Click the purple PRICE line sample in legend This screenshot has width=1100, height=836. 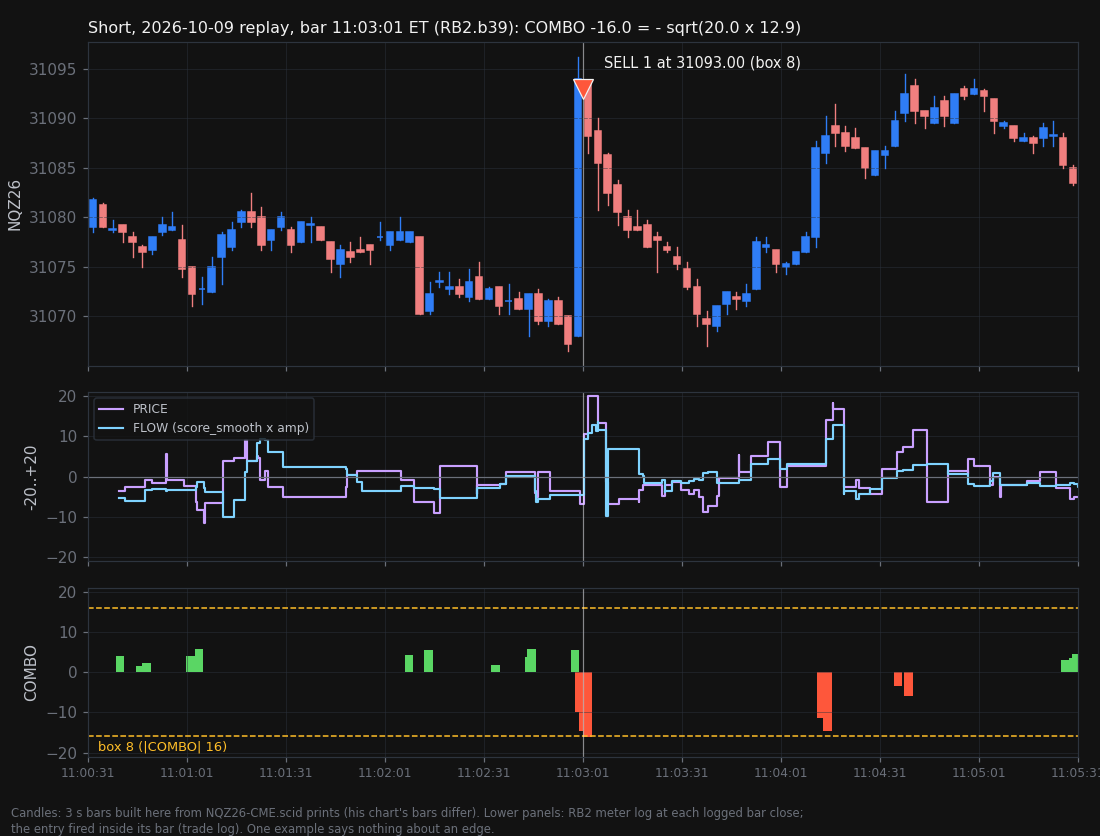[x=111, y=409]
